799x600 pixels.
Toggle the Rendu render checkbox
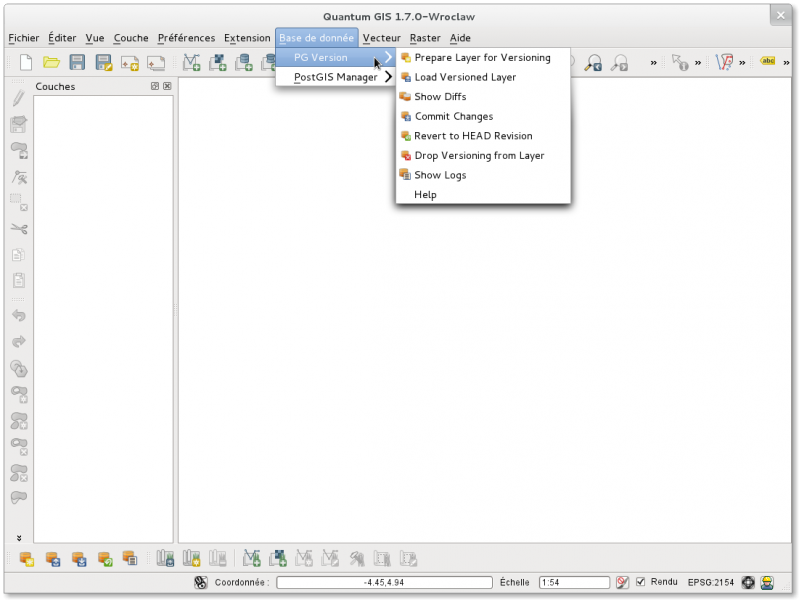pos(641,582)
